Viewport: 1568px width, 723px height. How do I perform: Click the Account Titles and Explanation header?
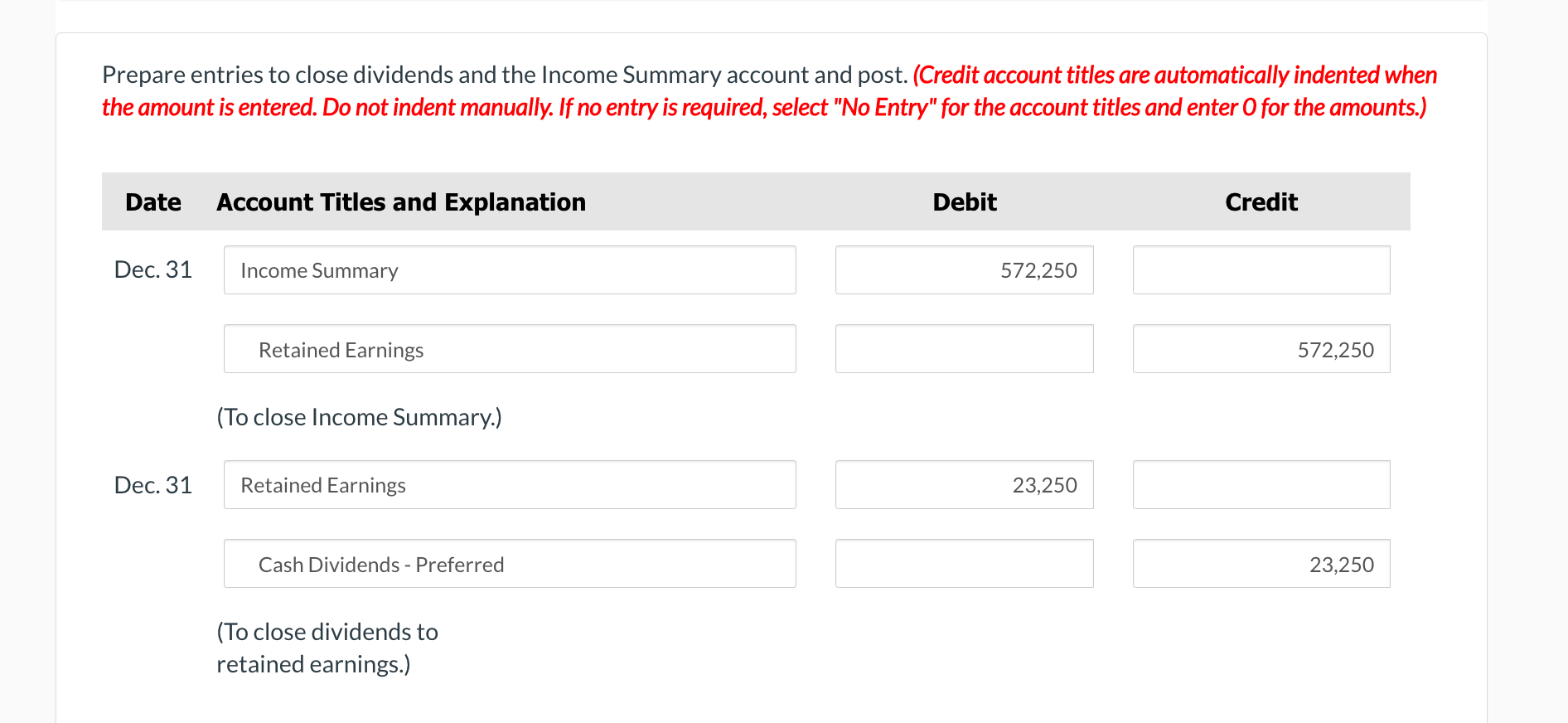click(400, 201)
